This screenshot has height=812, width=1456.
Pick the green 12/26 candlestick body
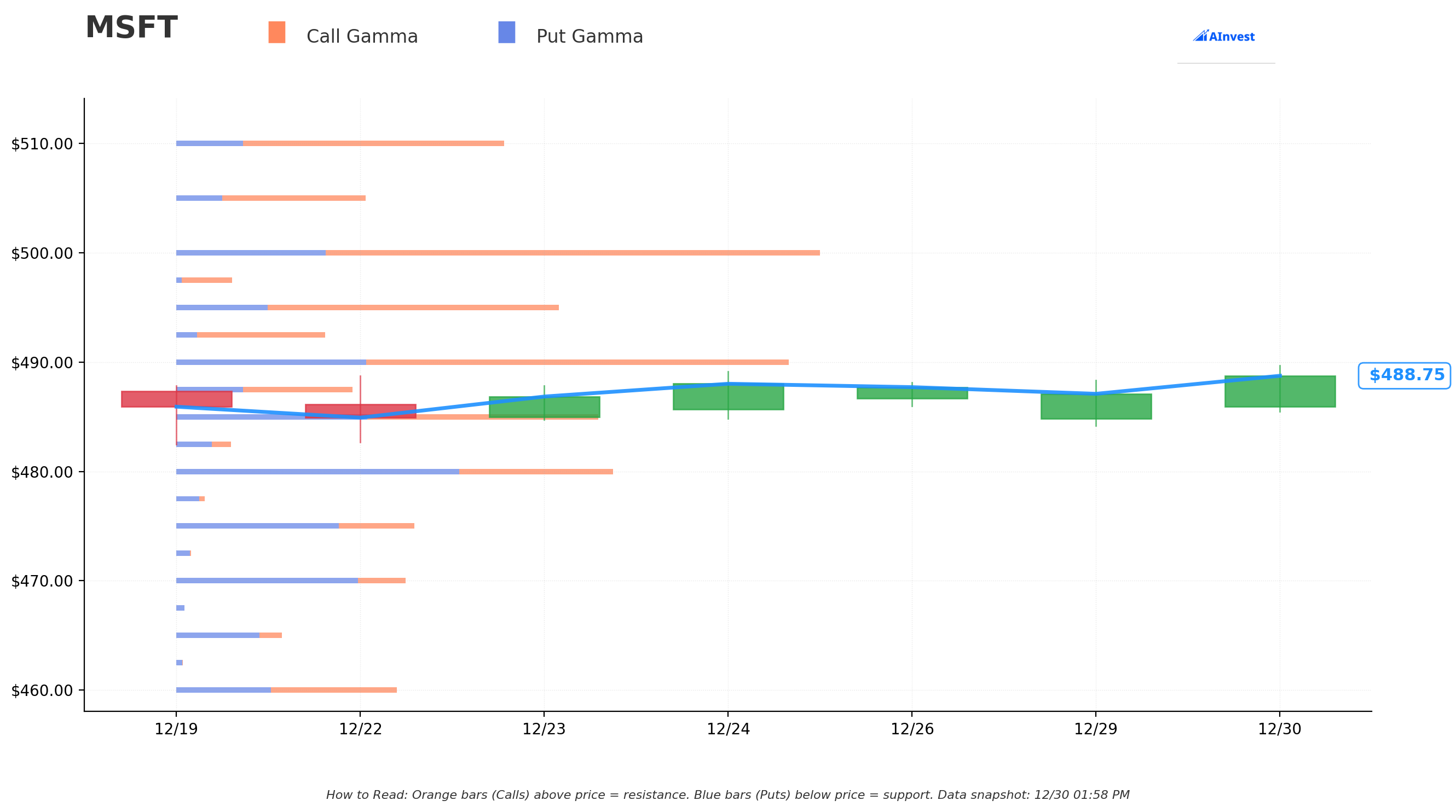[x=912, y=393]
